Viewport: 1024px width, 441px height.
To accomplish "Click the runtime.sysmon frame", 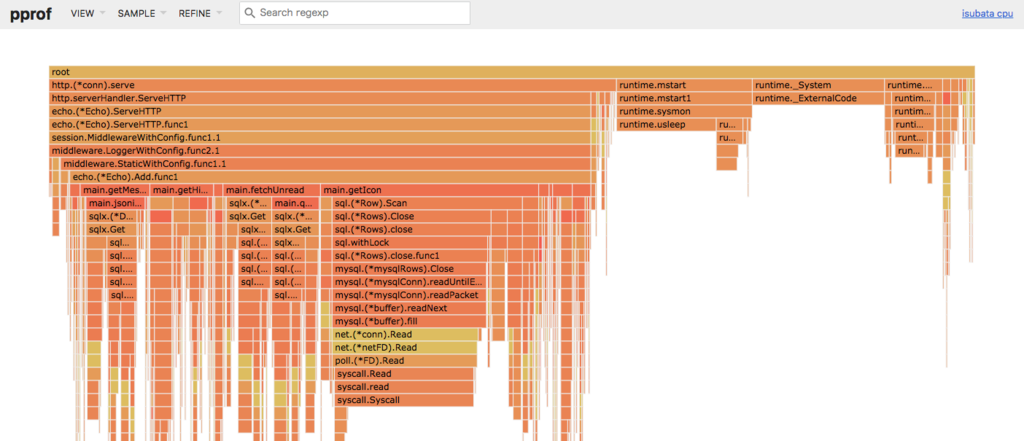I will [x=684, y=112].
